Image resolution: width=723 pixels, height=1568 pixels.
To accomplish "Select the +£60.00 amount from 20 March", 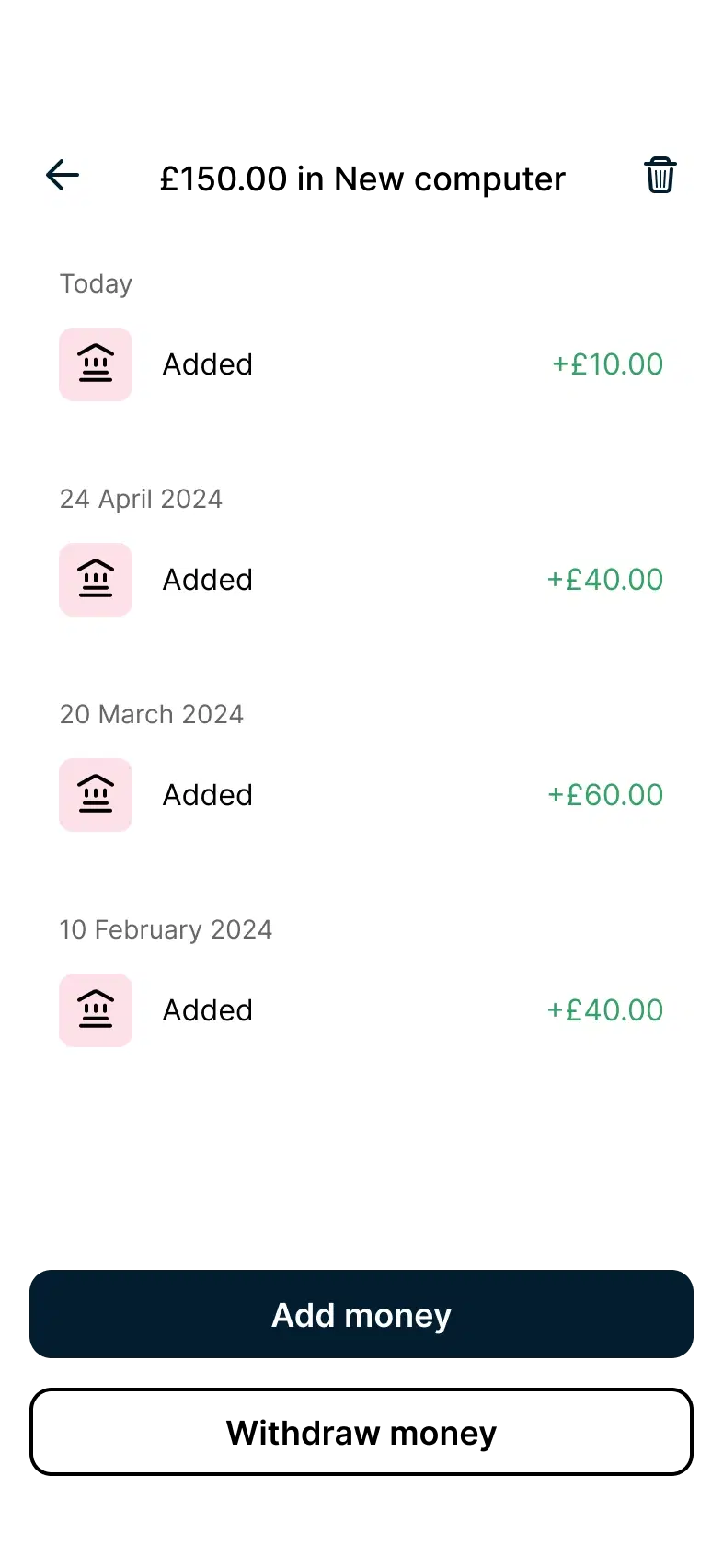I will click(605, 795).
